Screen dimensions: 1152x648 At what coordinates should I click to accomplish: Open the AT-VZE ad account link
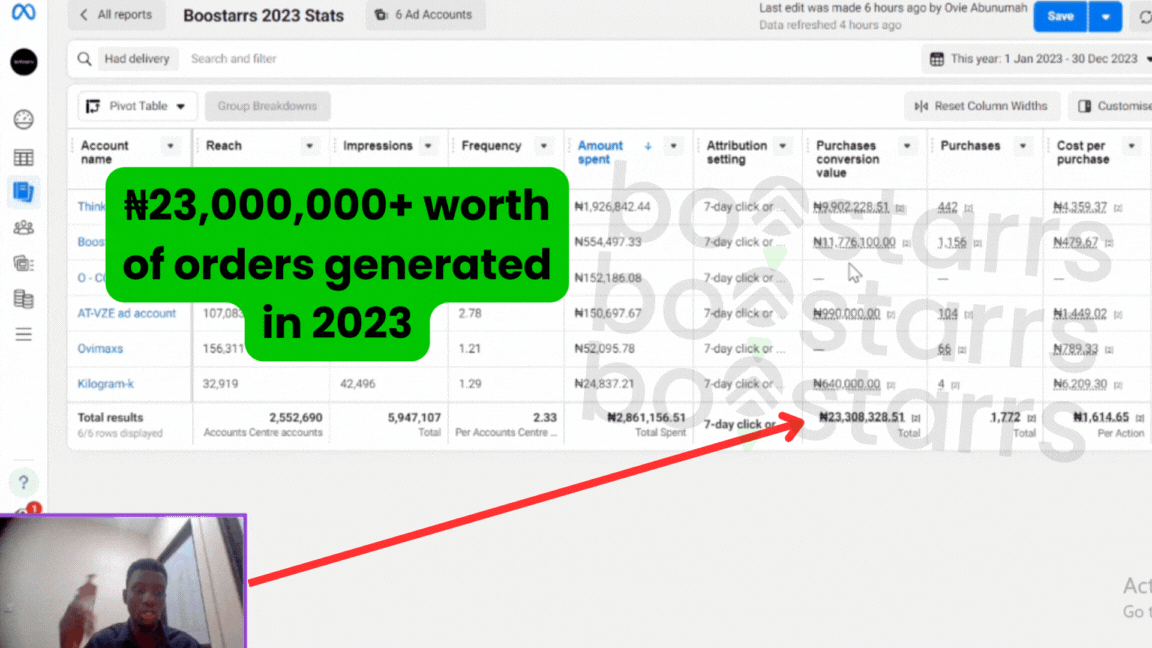[x=126, y=313]
